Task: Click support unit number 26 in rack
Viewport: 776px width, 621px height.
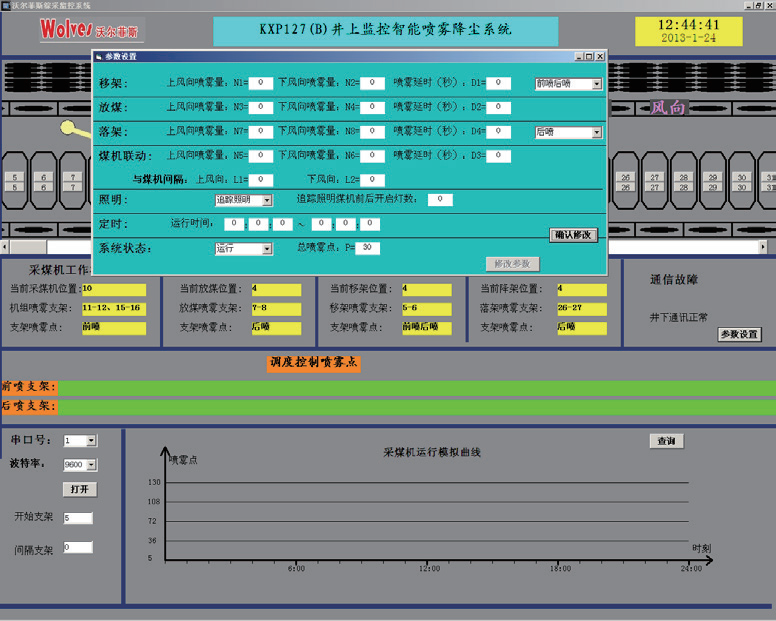Action: (625, 181)
